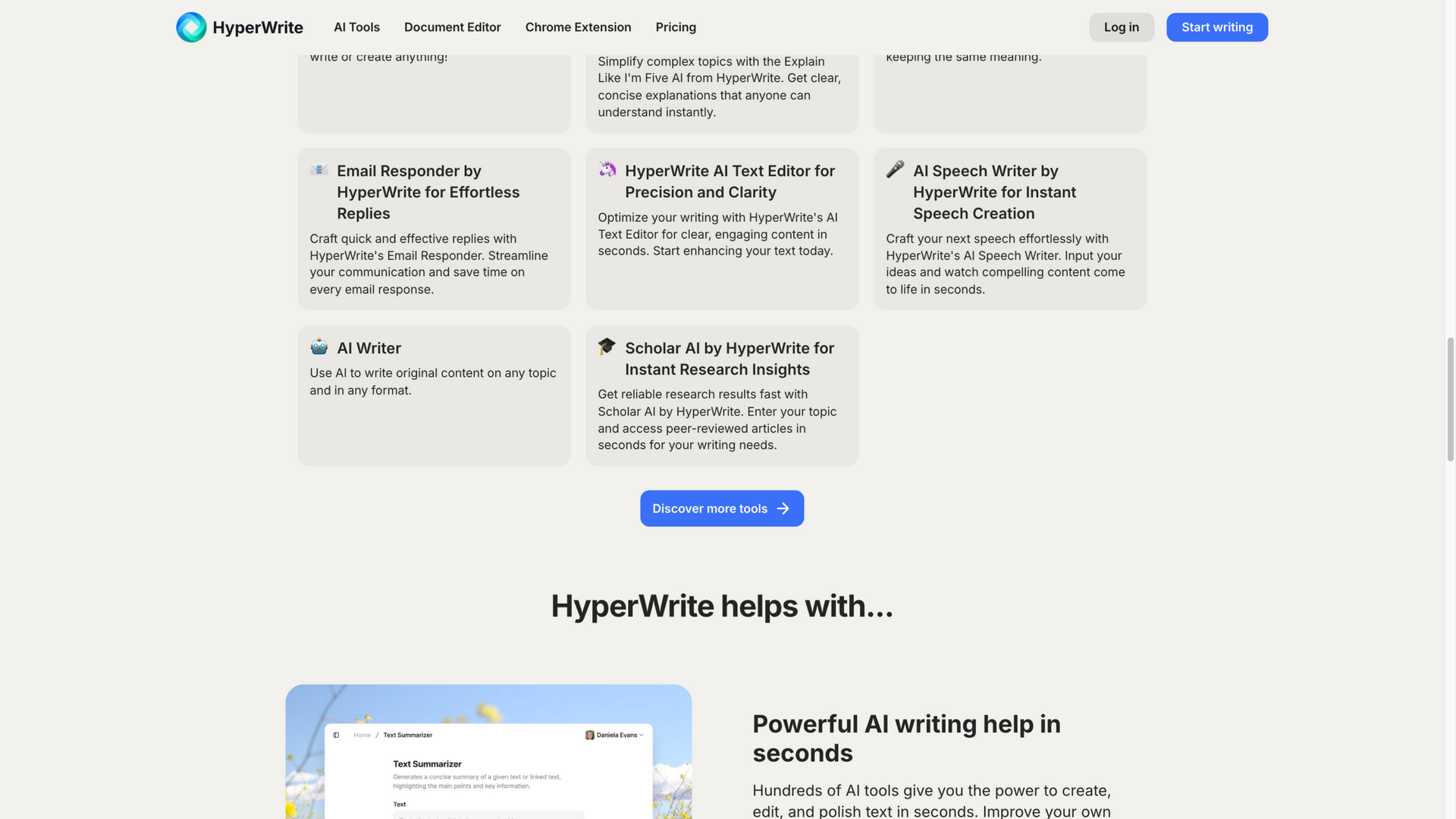1456x819 pixels.
Task: Open the Pricing page
Action: pyautogui.click(x=676, y=27)
